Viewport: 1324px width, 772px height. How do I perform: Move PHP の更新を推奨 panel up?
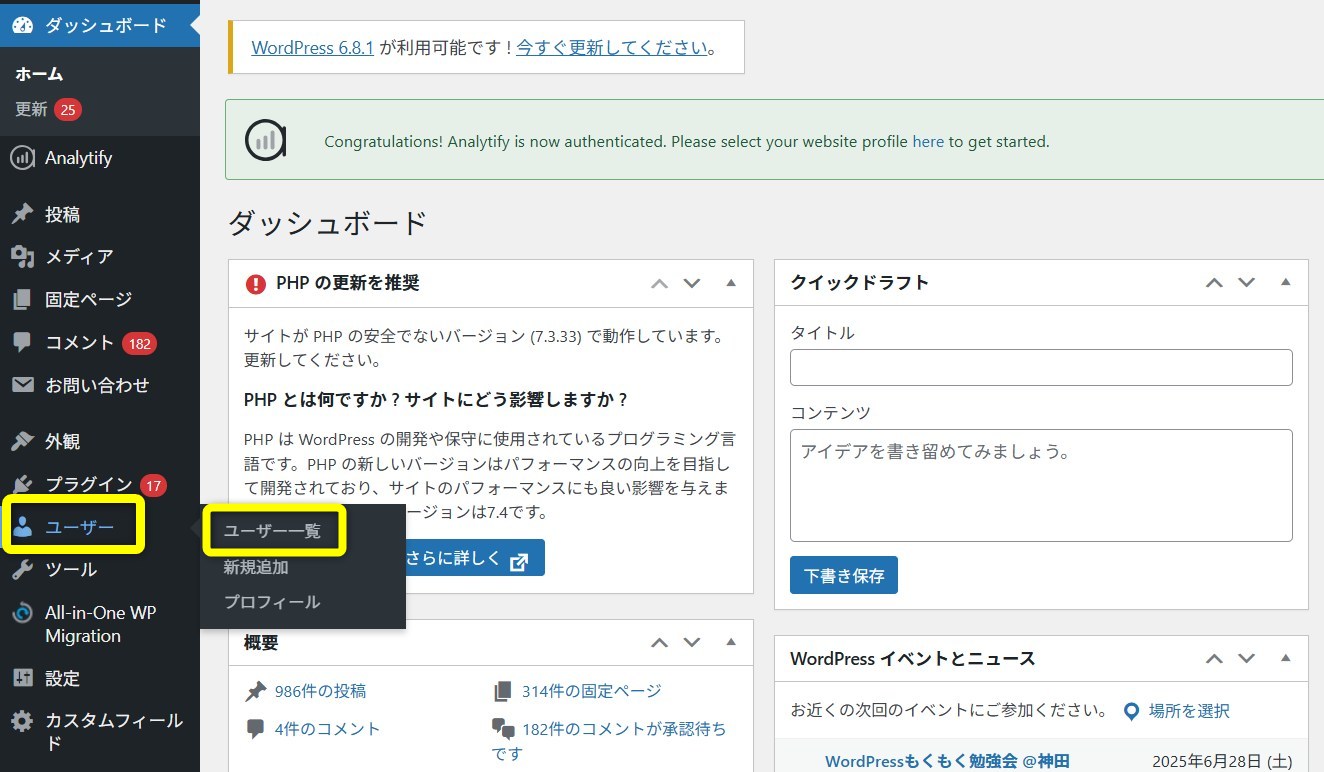click(x=659, y=283)
